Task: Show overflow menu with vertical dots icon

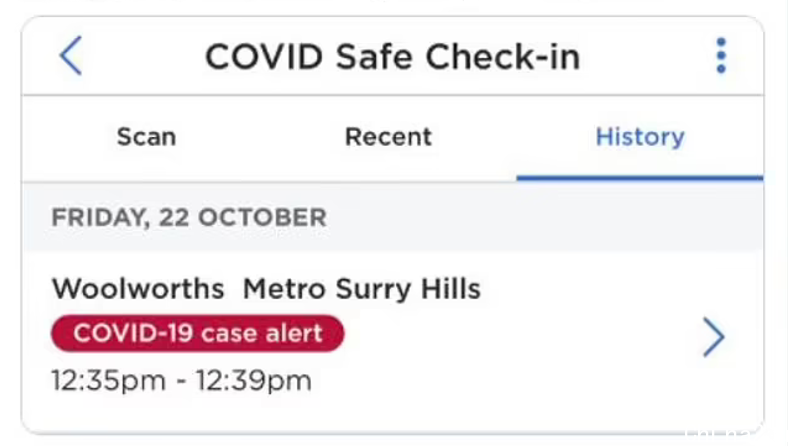Action: tap(721, 56)
